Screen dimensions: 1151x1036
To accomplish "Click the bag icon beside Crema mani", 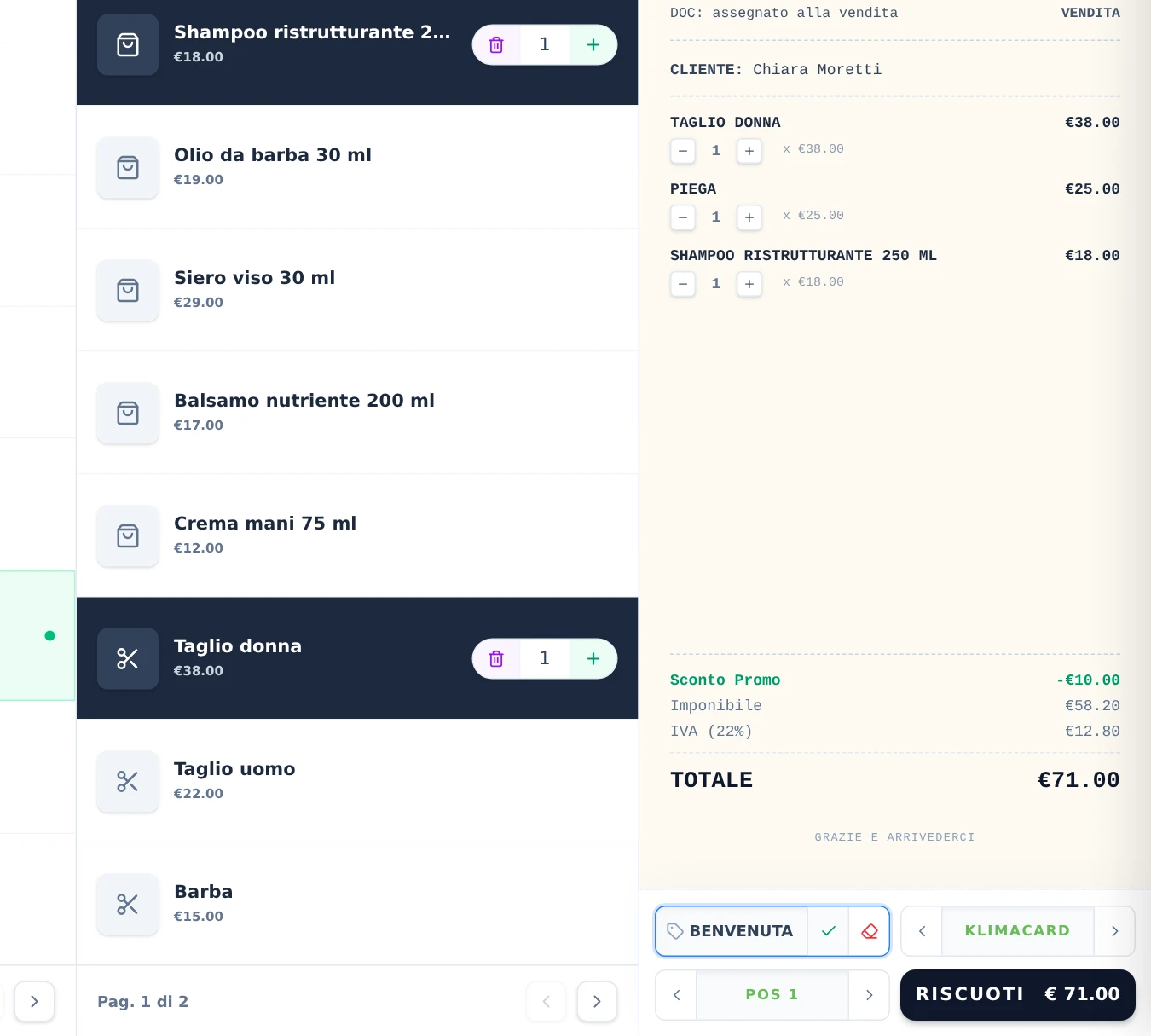I will tap(128, 535).
